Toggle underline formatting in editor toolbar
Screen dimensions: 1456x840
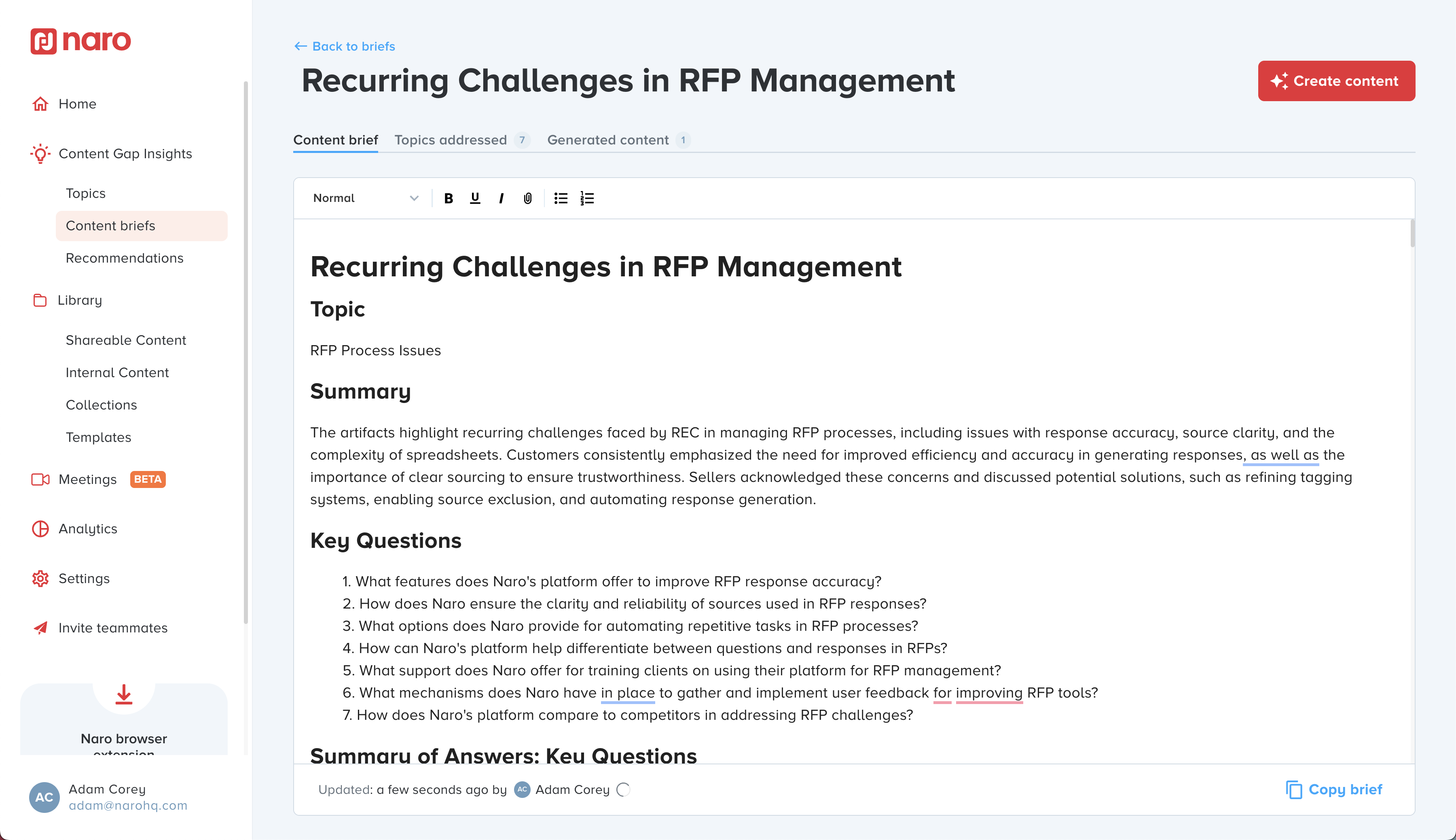click(x=475, y=198)
